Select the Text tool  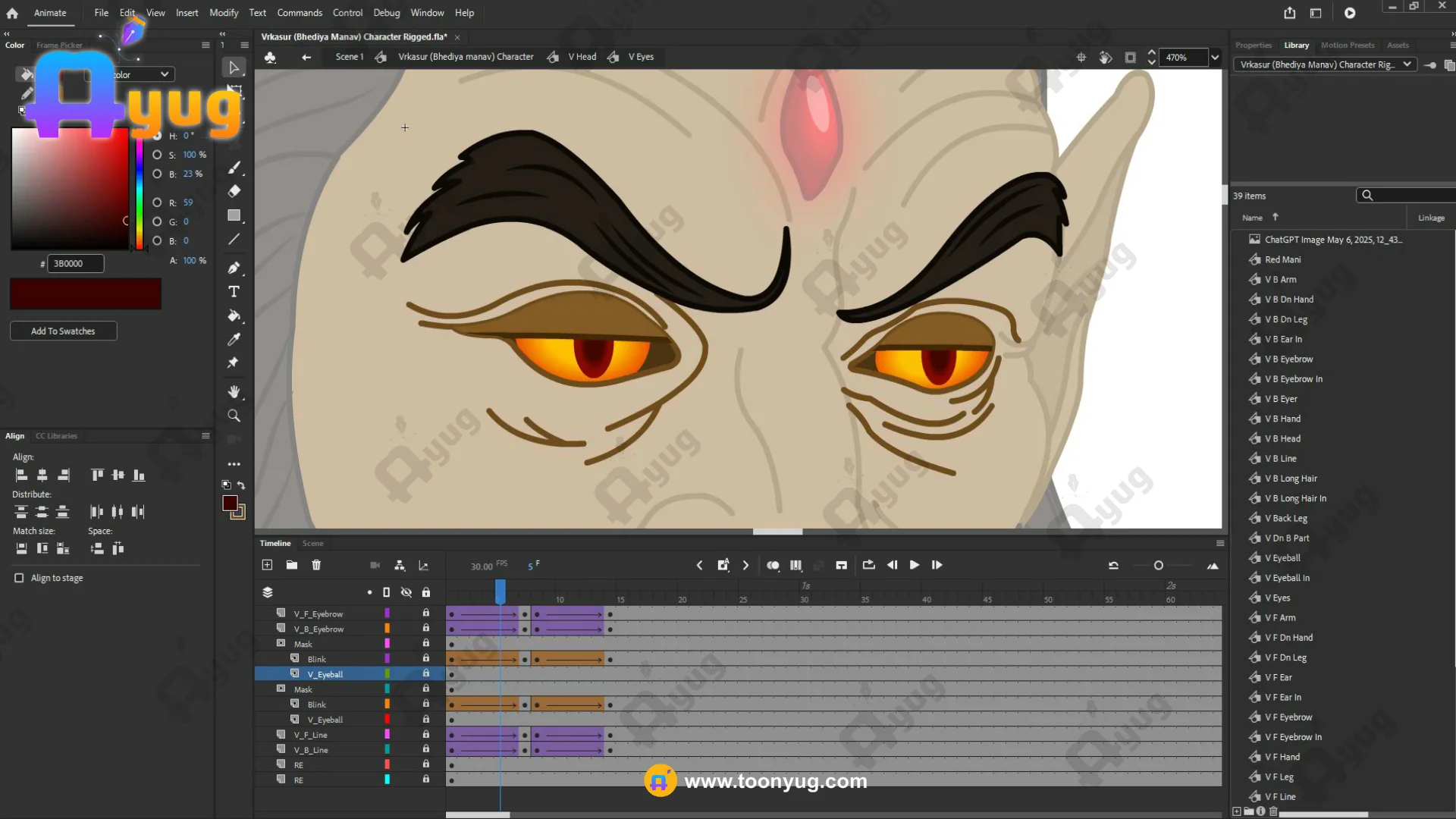click(x=234, y=292)
